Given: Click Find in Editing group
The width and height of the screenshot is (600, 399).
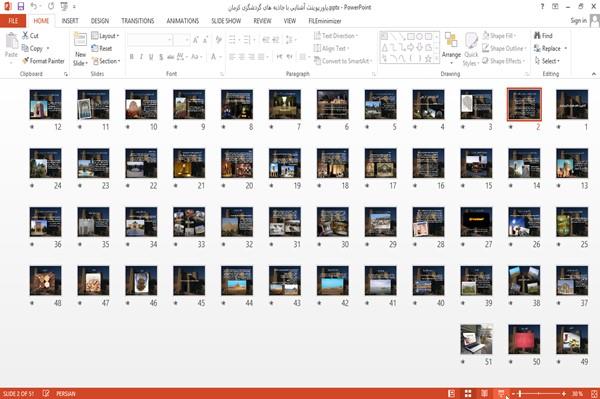Looking at the screenshot, I should (x=543, y=36).
